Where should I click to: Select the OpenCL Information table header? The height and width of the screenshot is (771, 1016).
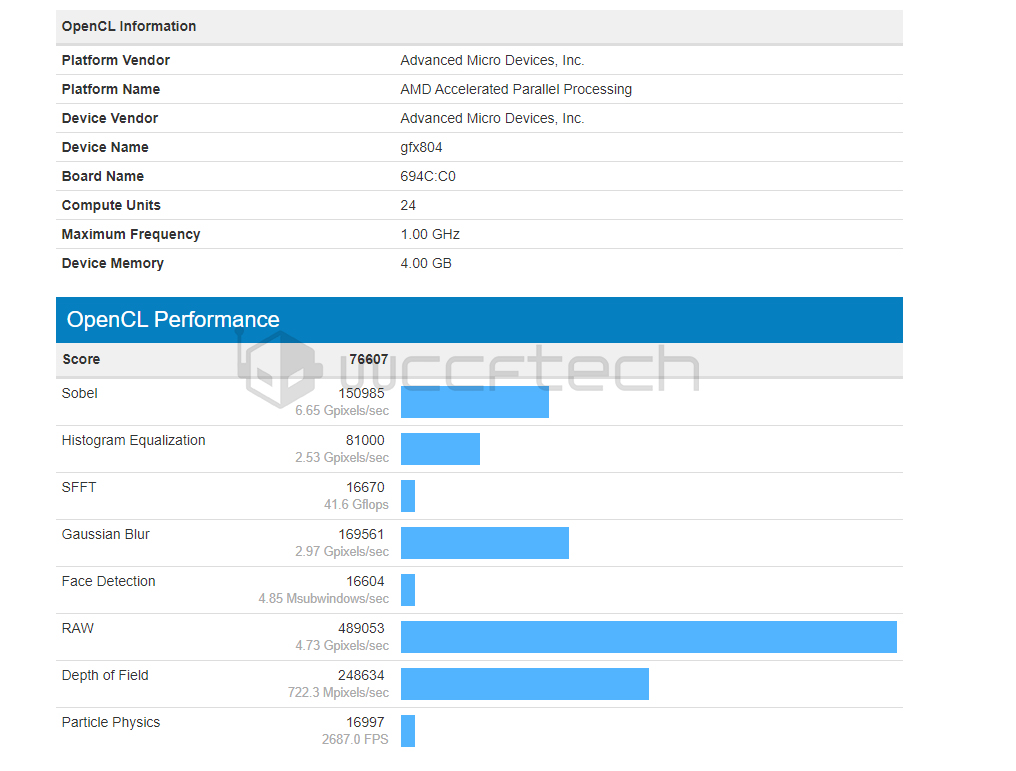[479, 27]
